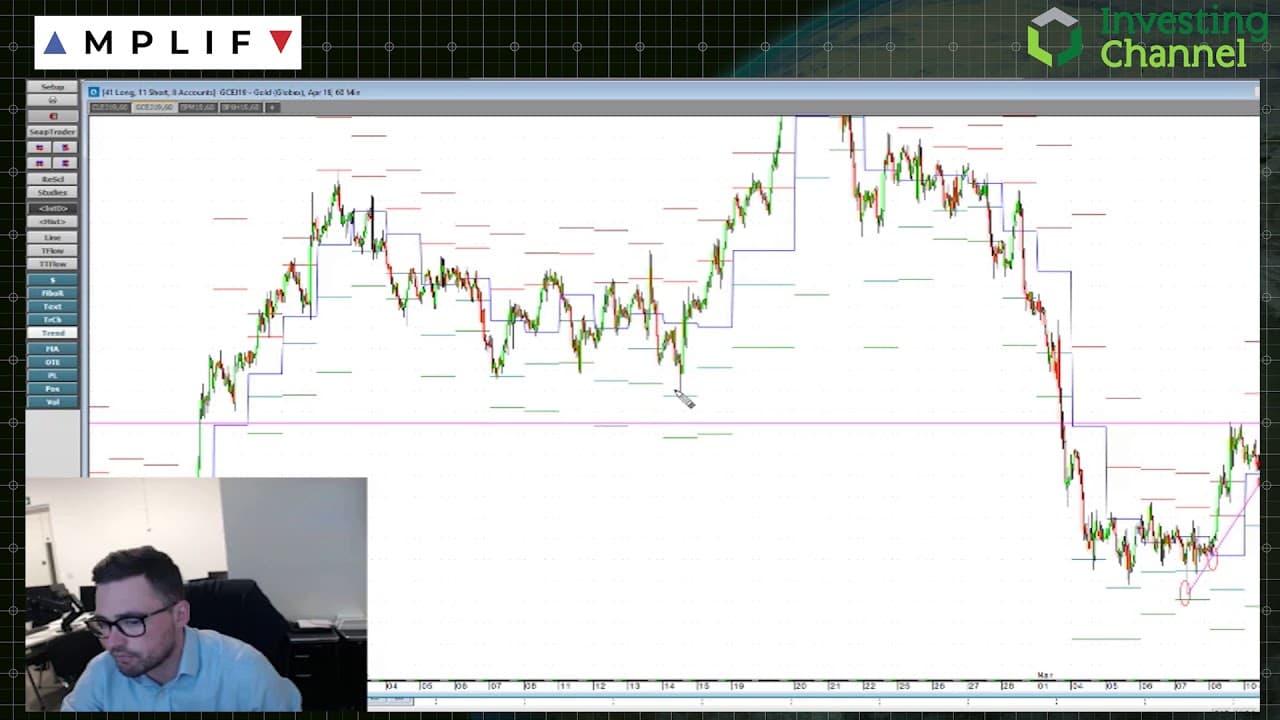Click the <Hist> sidebar button
This screenshot has height=720, width=1280.
tap(52, 222)
